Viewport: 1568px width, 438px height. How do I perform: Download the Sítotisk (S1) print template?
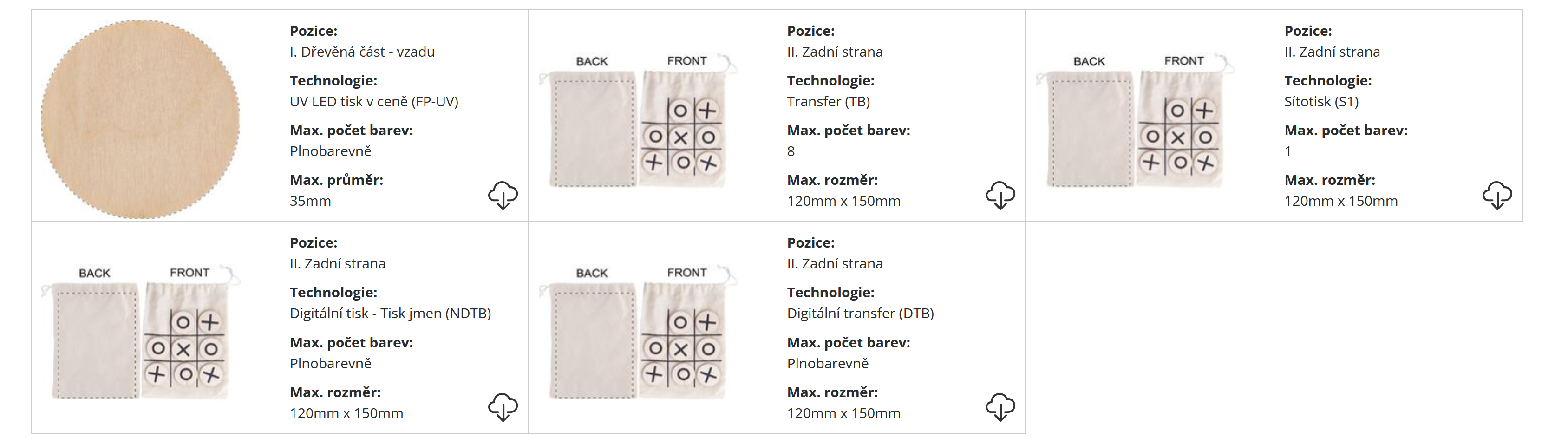pyautogui.click(x=1497, y=195)
